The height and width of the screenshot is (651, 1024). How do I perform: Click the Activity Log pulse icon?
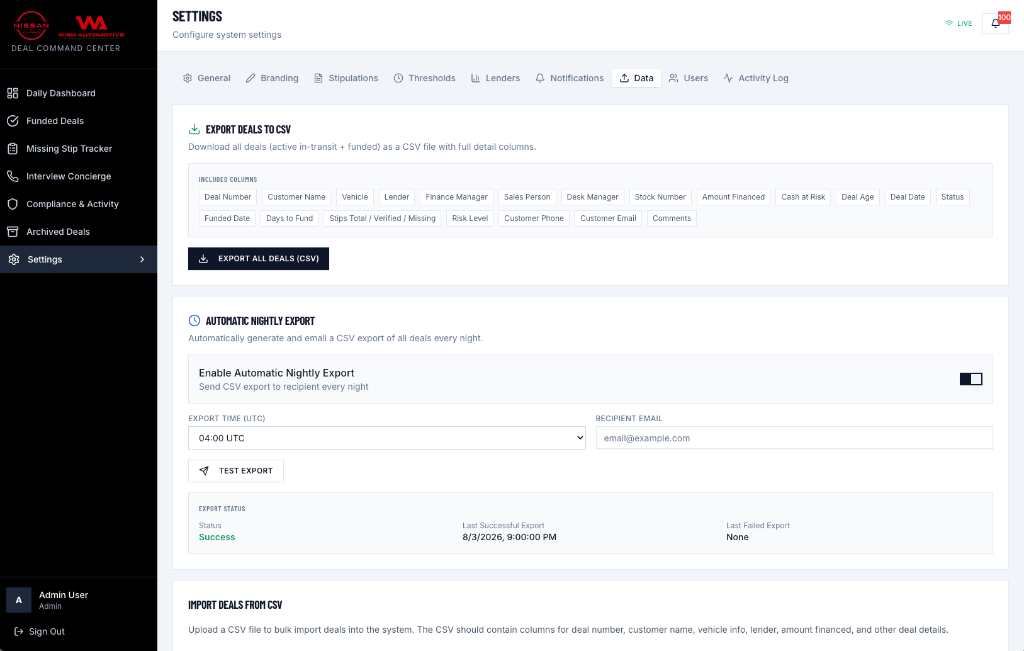click(x=728, y=78)
